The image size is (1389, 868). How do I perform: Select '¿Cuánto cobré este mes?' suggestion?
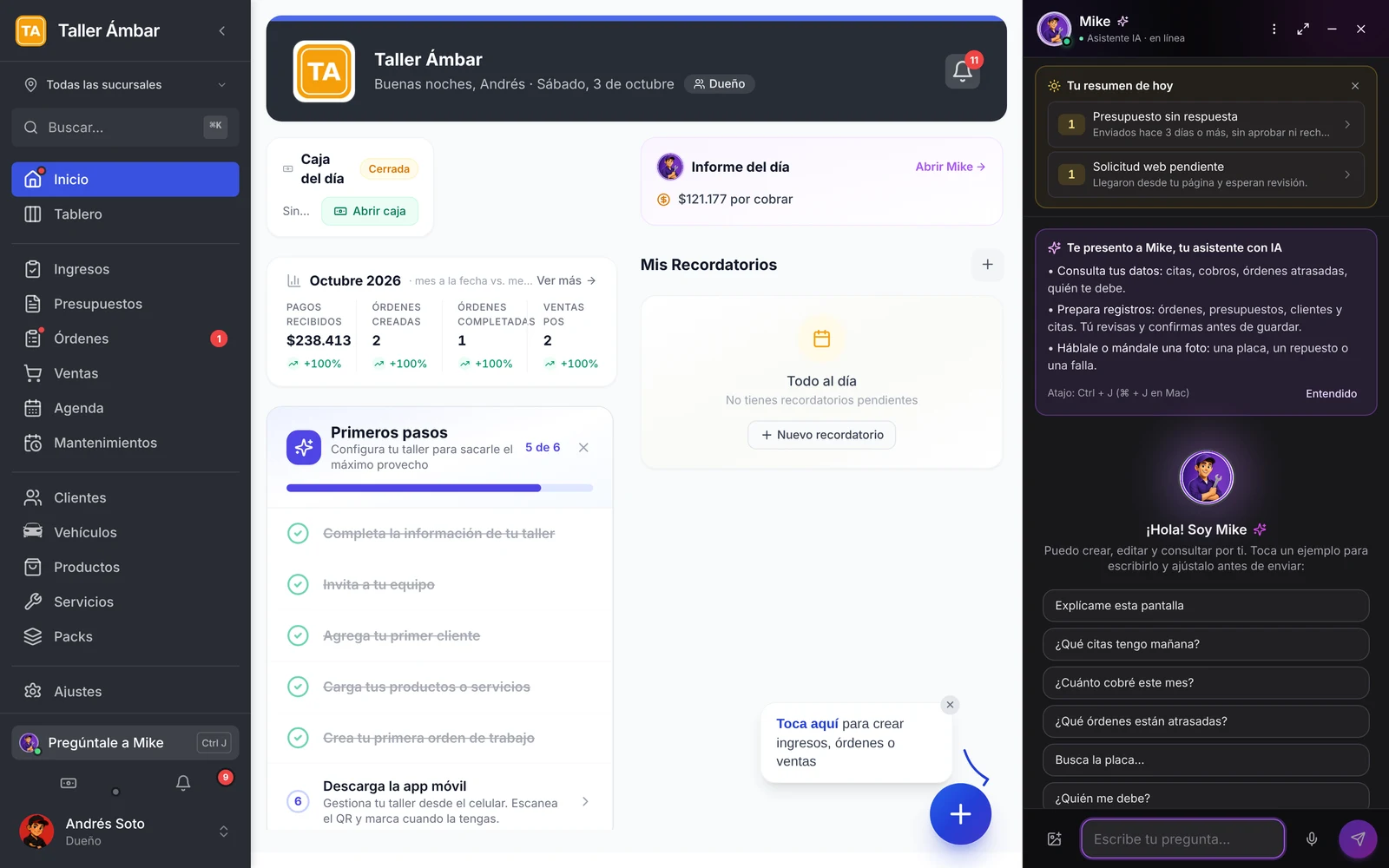[x=1205, y=683]
